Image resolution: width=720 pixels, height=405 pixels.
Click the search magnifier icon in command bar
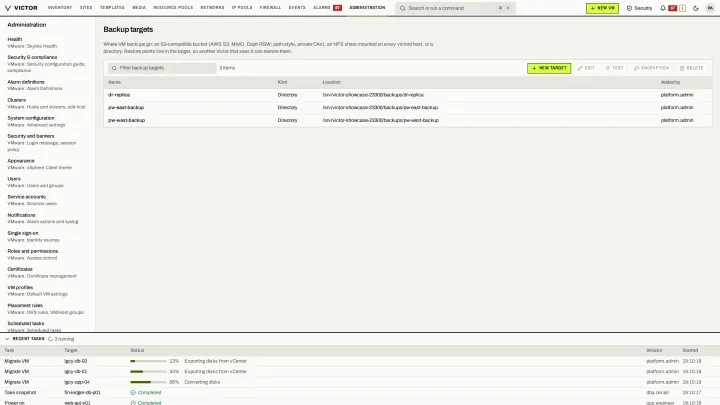click(x=403, y=8)
